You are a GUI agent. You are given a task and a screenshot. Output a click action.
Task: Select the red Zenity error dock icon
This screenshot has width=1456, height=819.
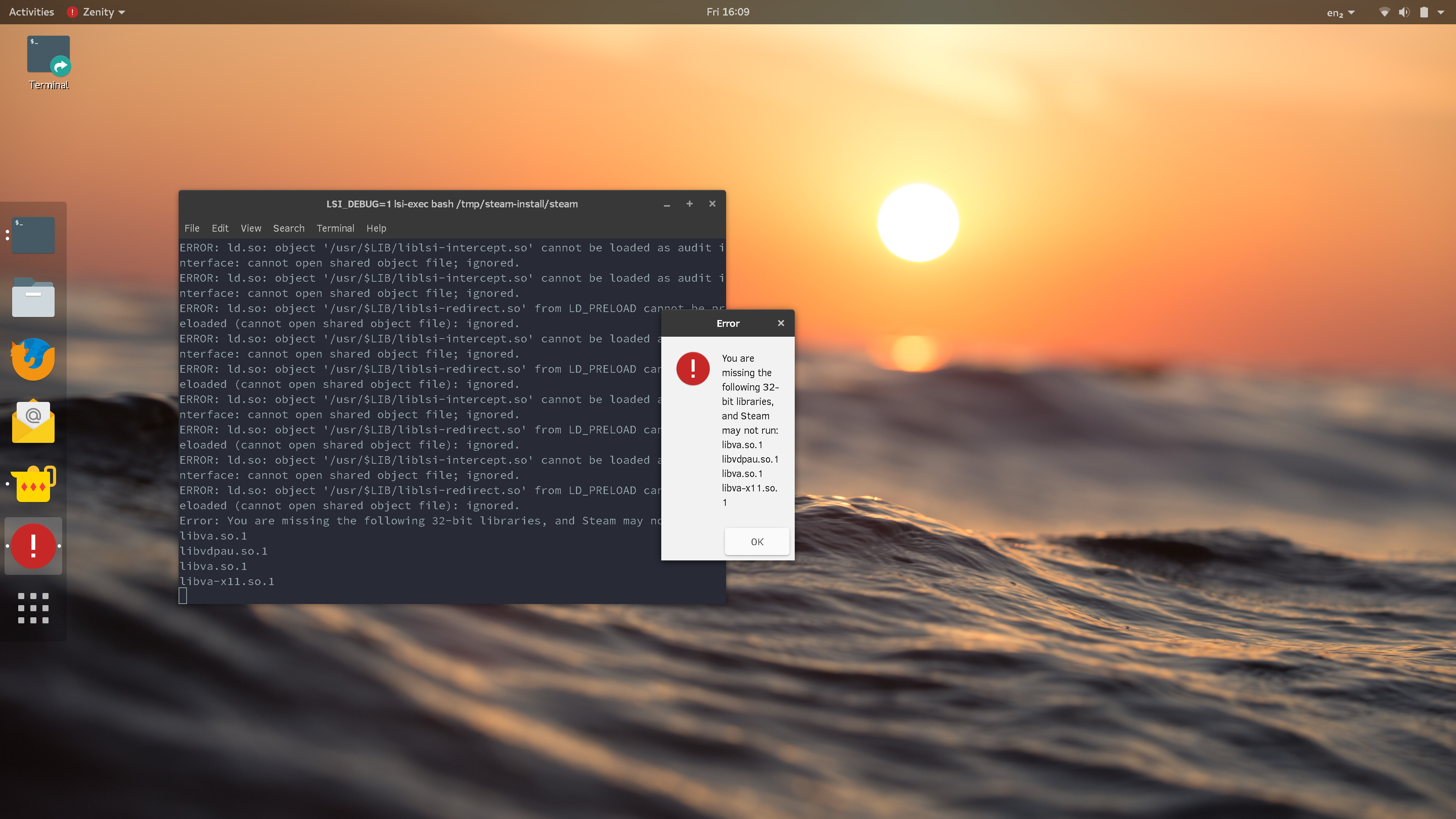point(33,546)
